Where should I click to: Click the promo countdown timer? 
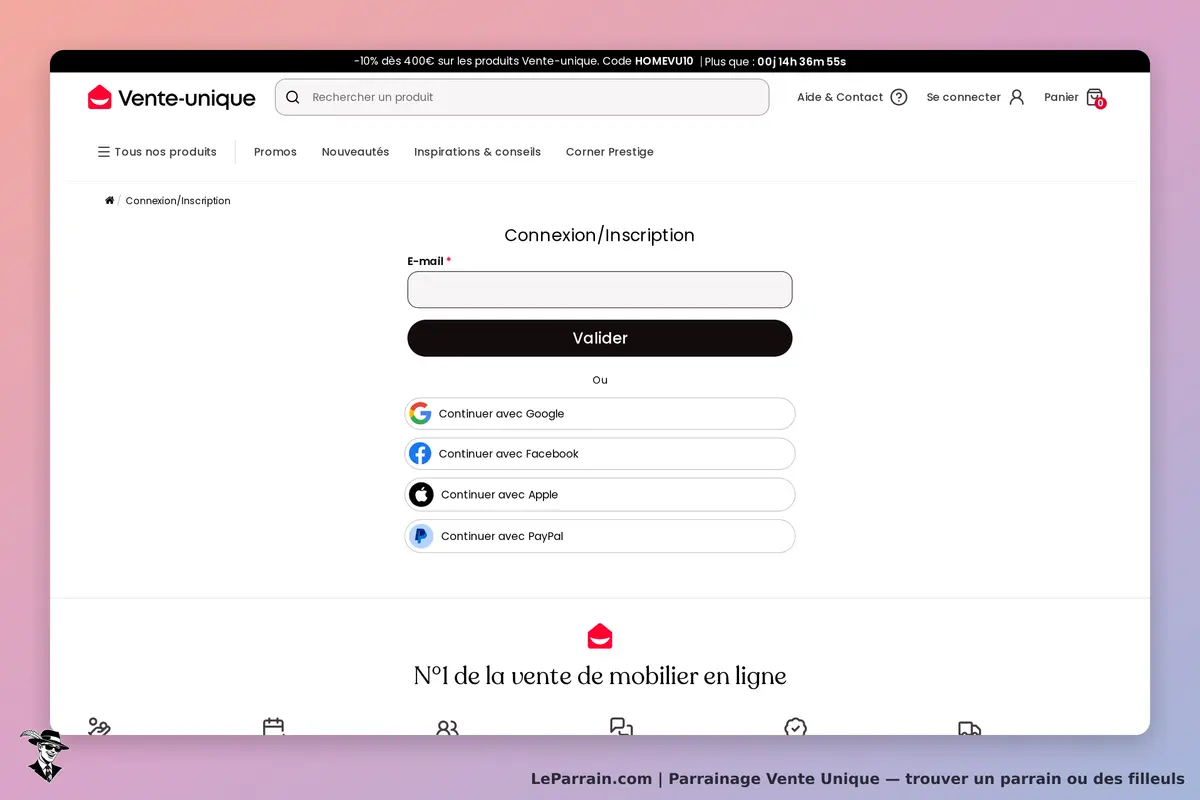(x=802, y=61)
